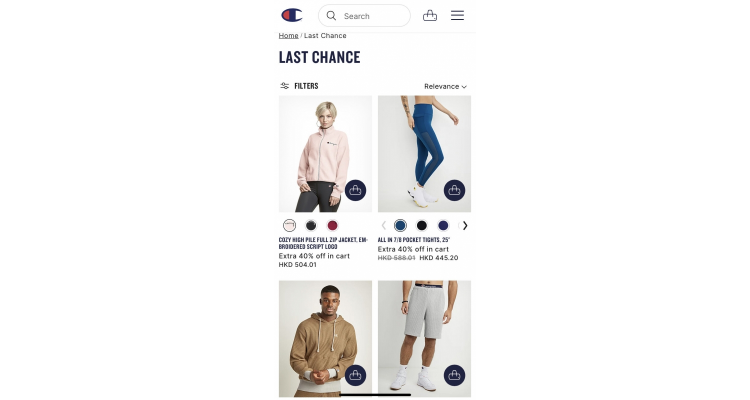Image resolution: width=750 pixels, height=400 pixels.
Task: Choose the black tights color swatch
Action: [422, 225]
